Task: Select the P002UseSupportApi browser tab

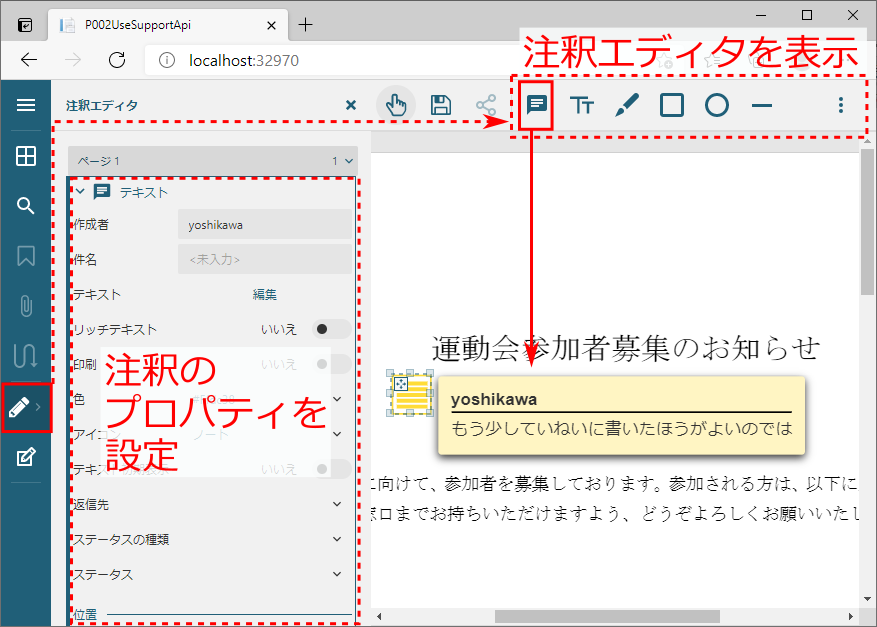Action: click(168, 25)
